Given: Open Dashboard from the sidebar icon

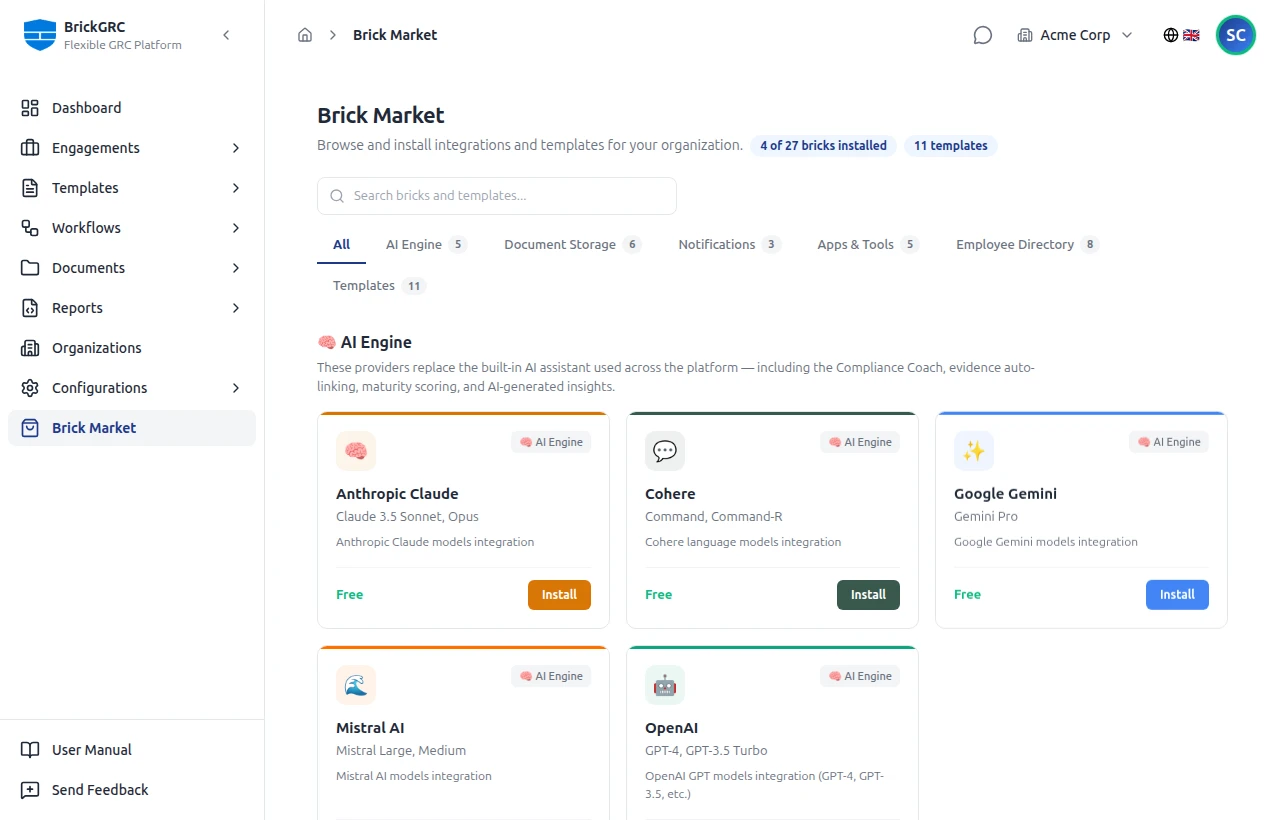Looking at the screenshot, I should 28,107.
